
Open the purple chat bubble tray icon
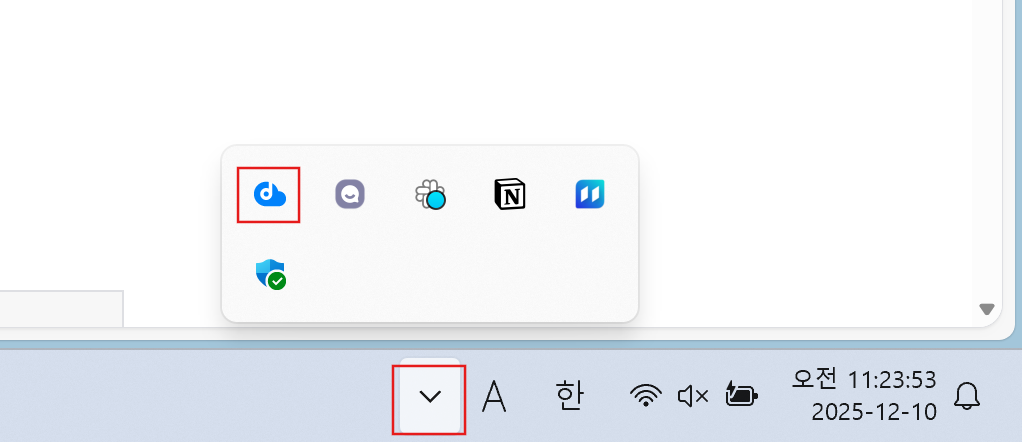[x=350, y=194]
